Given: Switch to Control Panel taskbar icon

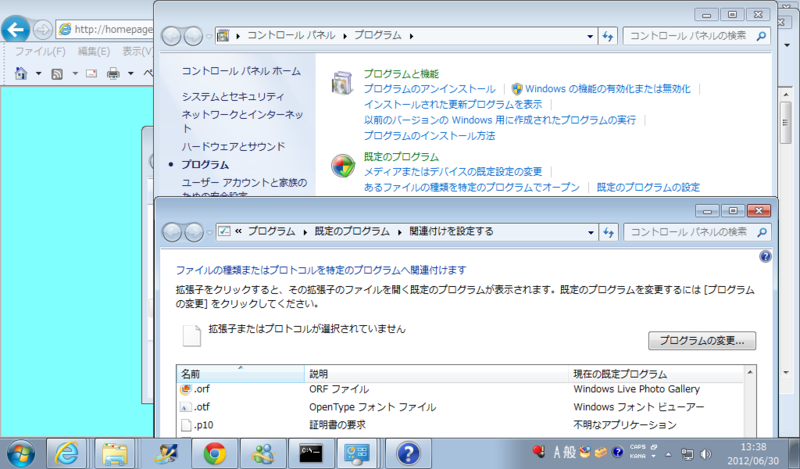Looking at the screenshot, I should coord(357,453).
